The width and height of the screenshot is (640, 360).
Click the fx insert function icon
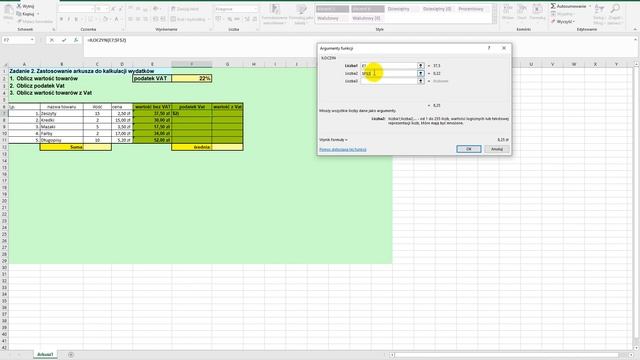(76, 40)
